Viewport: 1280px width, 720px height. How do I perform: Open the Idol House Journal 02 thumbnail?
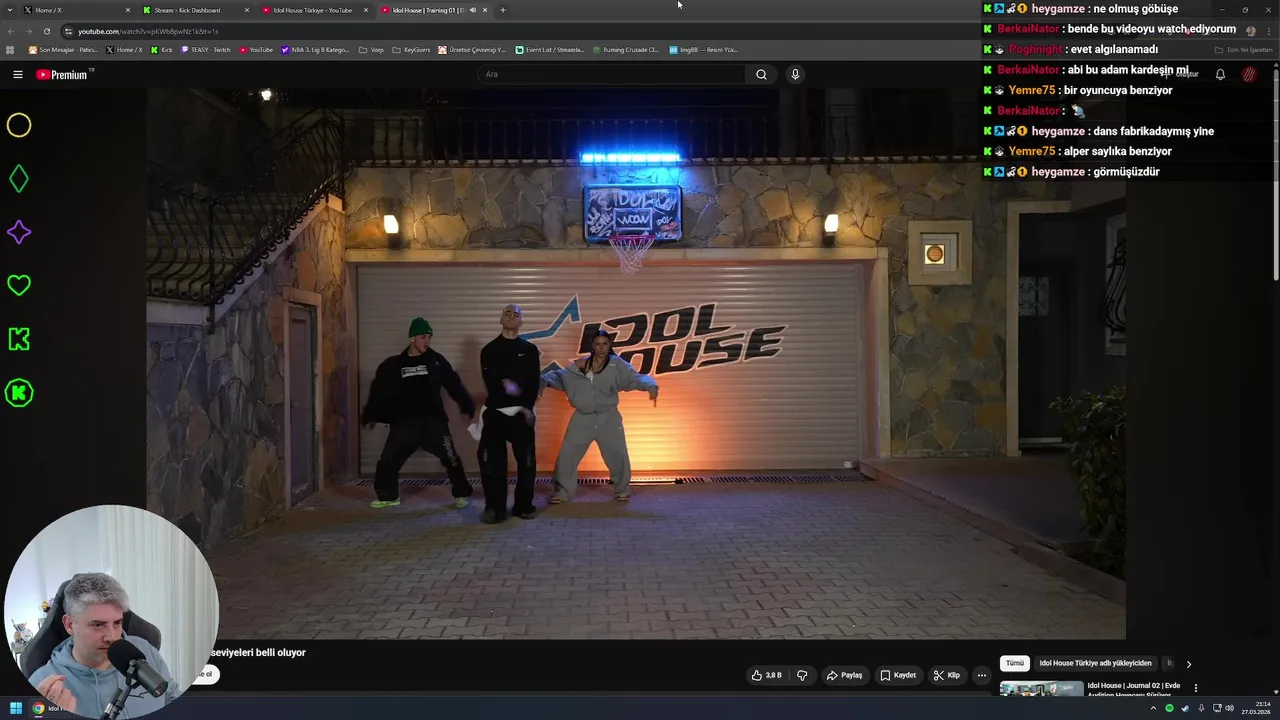(1041, 688)
